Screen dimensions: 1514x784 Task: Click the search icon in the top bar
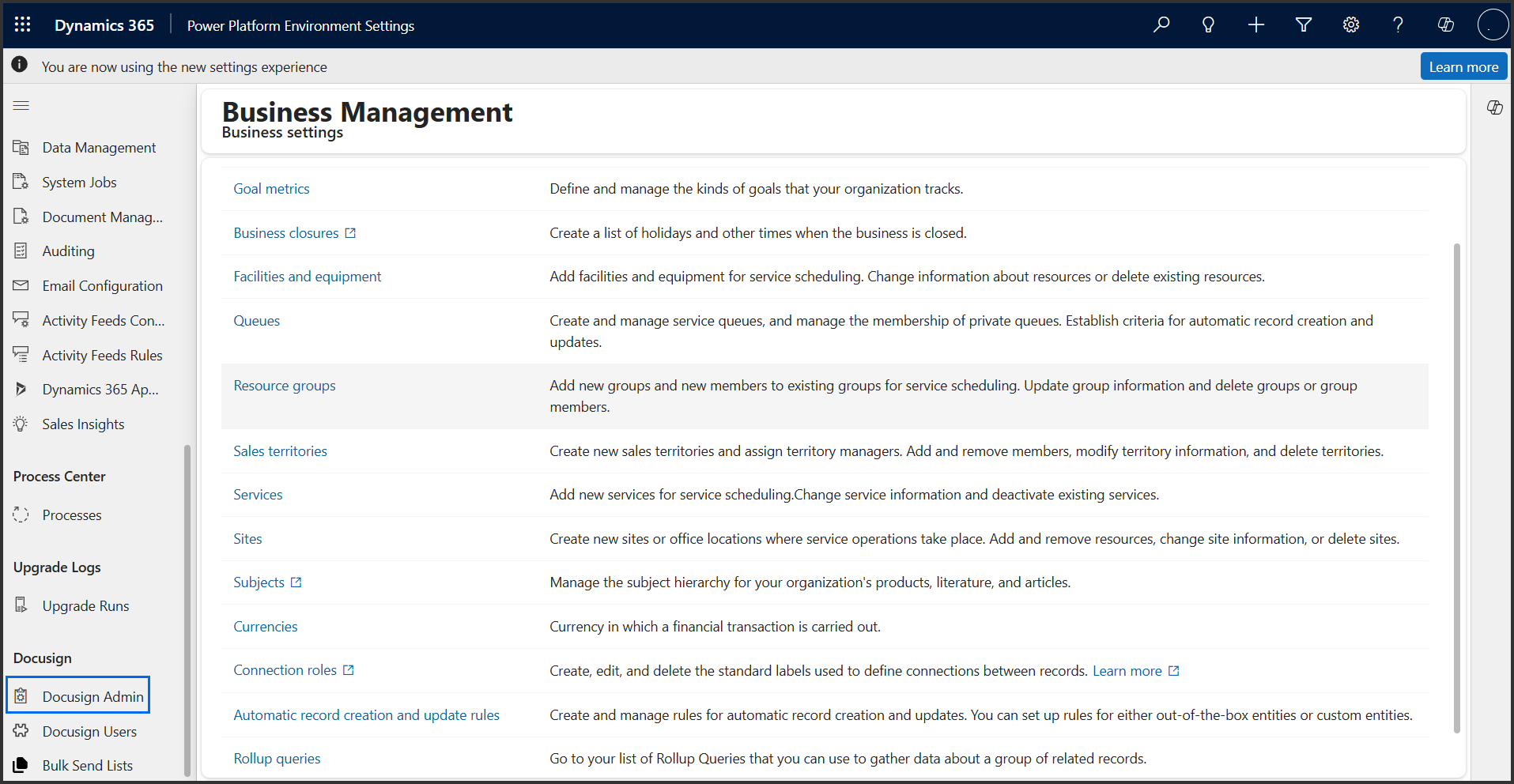pyautogui.click(x=1161, y=24)
